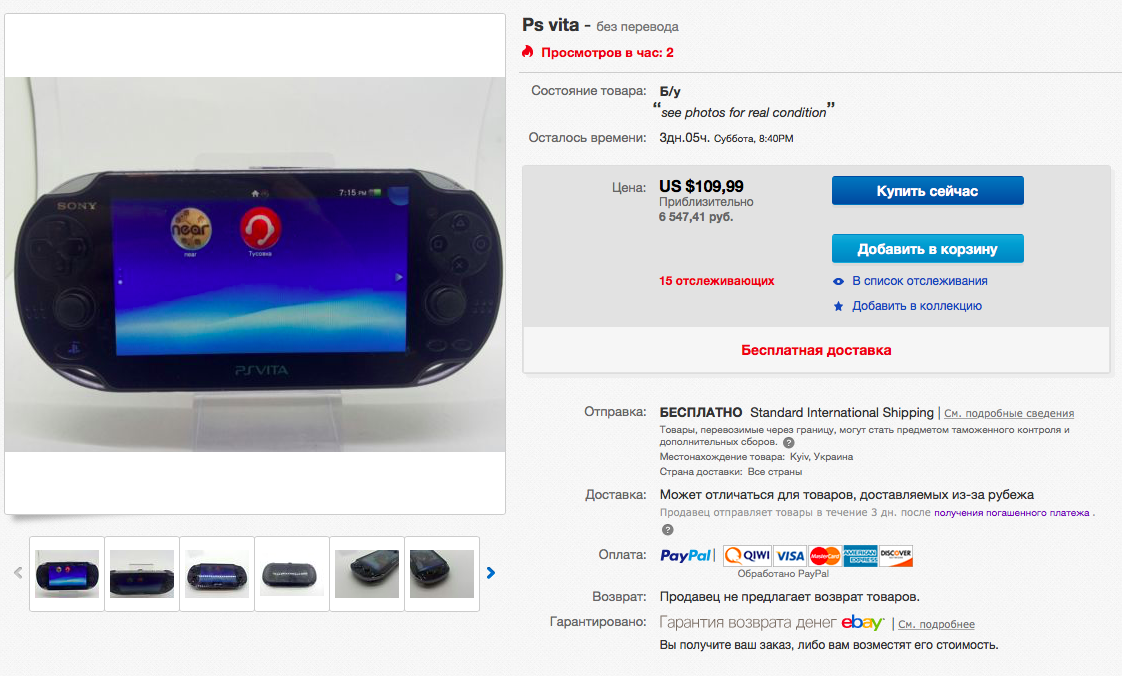The height and width of the screenshot is (676, 1122).
Task: Open the help icon beside customs fees text
Action: tap(789, 443)
